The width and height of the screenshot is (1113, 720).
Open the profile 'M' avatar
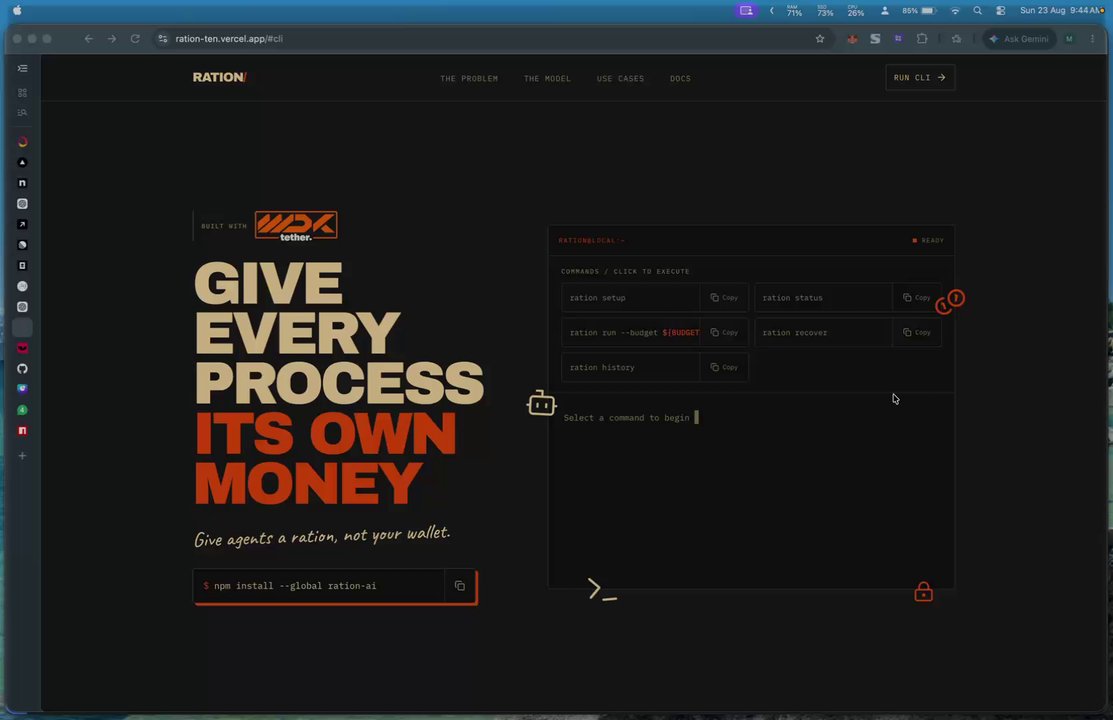pyautogui.click(x=1069, y=39)
